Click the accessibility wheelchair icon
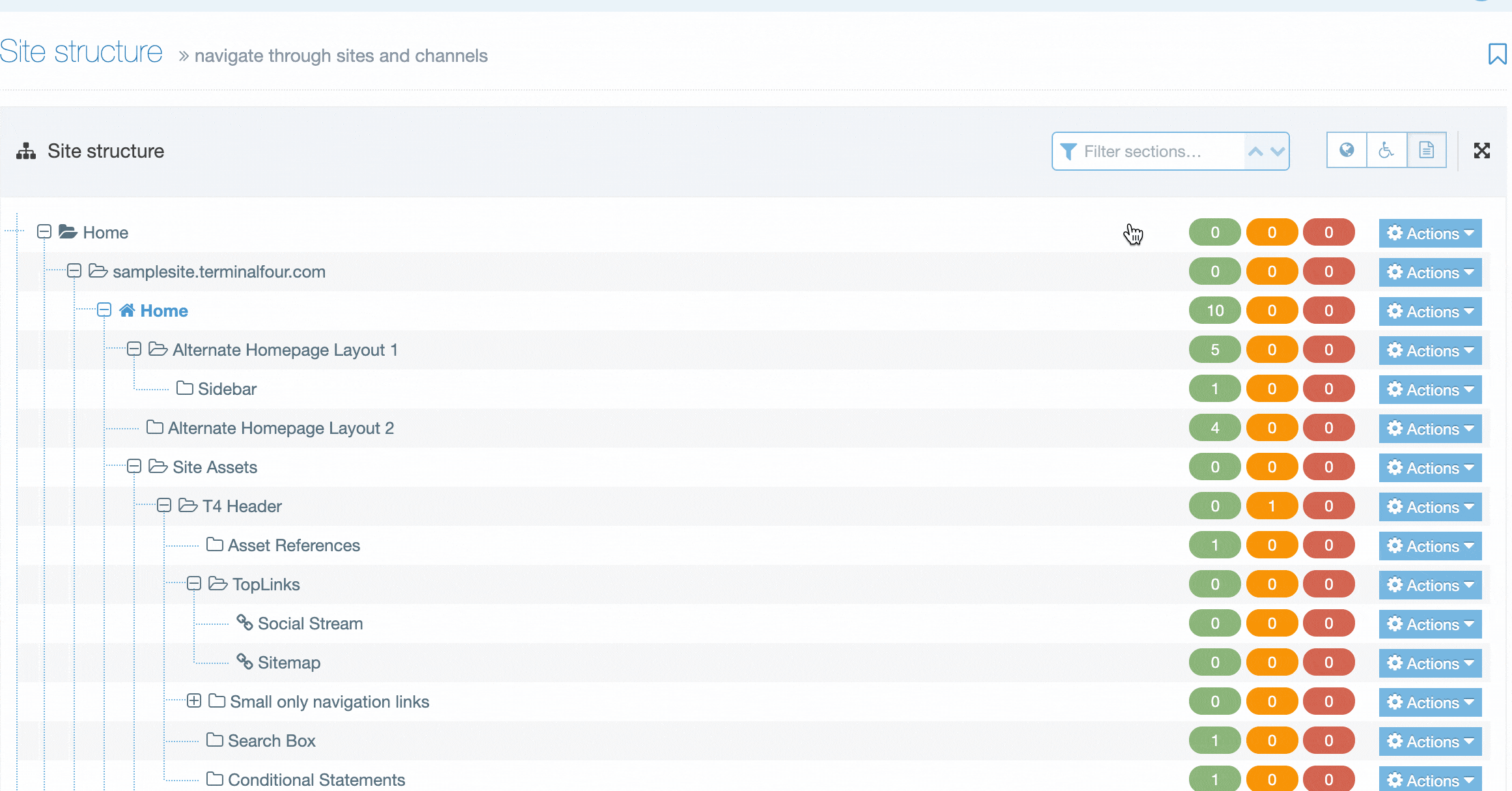This screenshot has width=1512, height=791. tap(1386, 151)
